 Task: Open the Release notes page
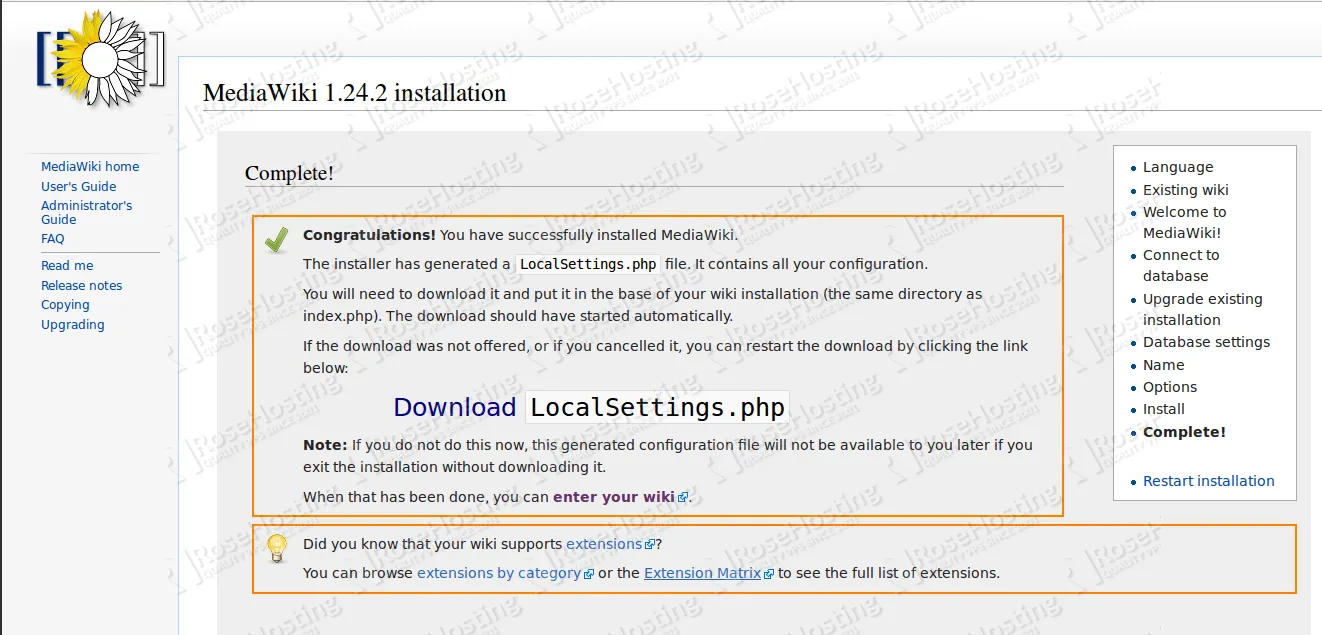(81, 285)
